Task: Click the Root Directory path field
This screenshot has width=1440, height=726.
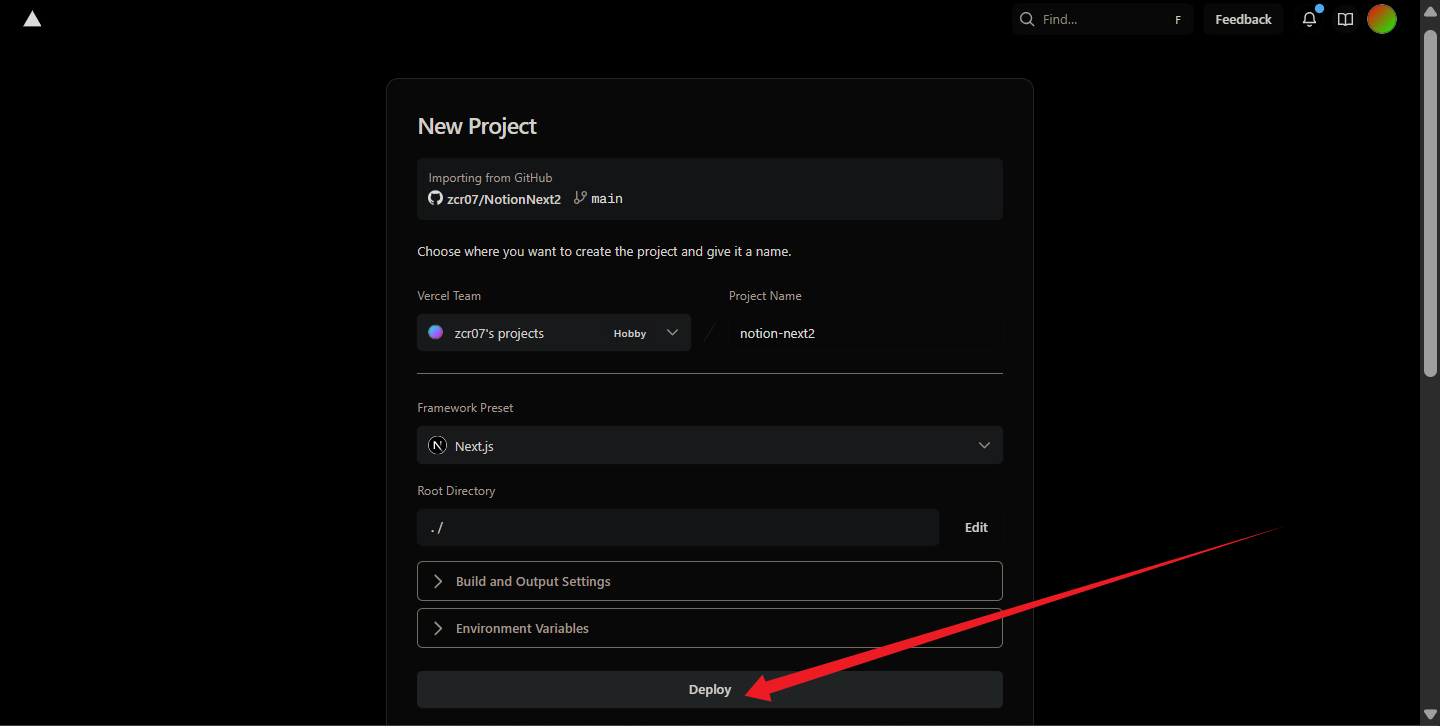Action: [x=678, y=527]
